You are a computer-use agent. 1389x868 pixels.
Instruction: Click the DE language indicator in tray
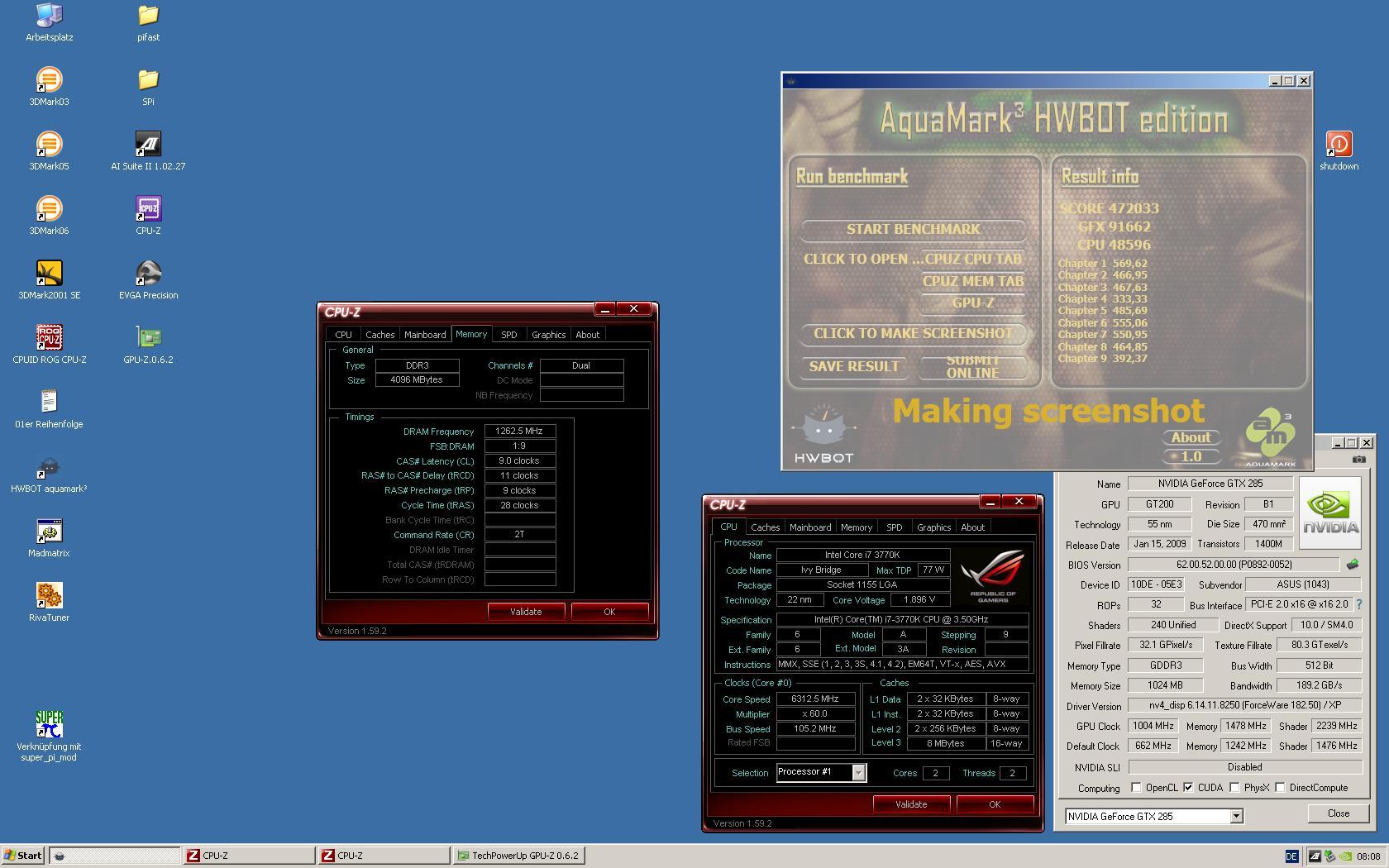tap(1291, 856)
